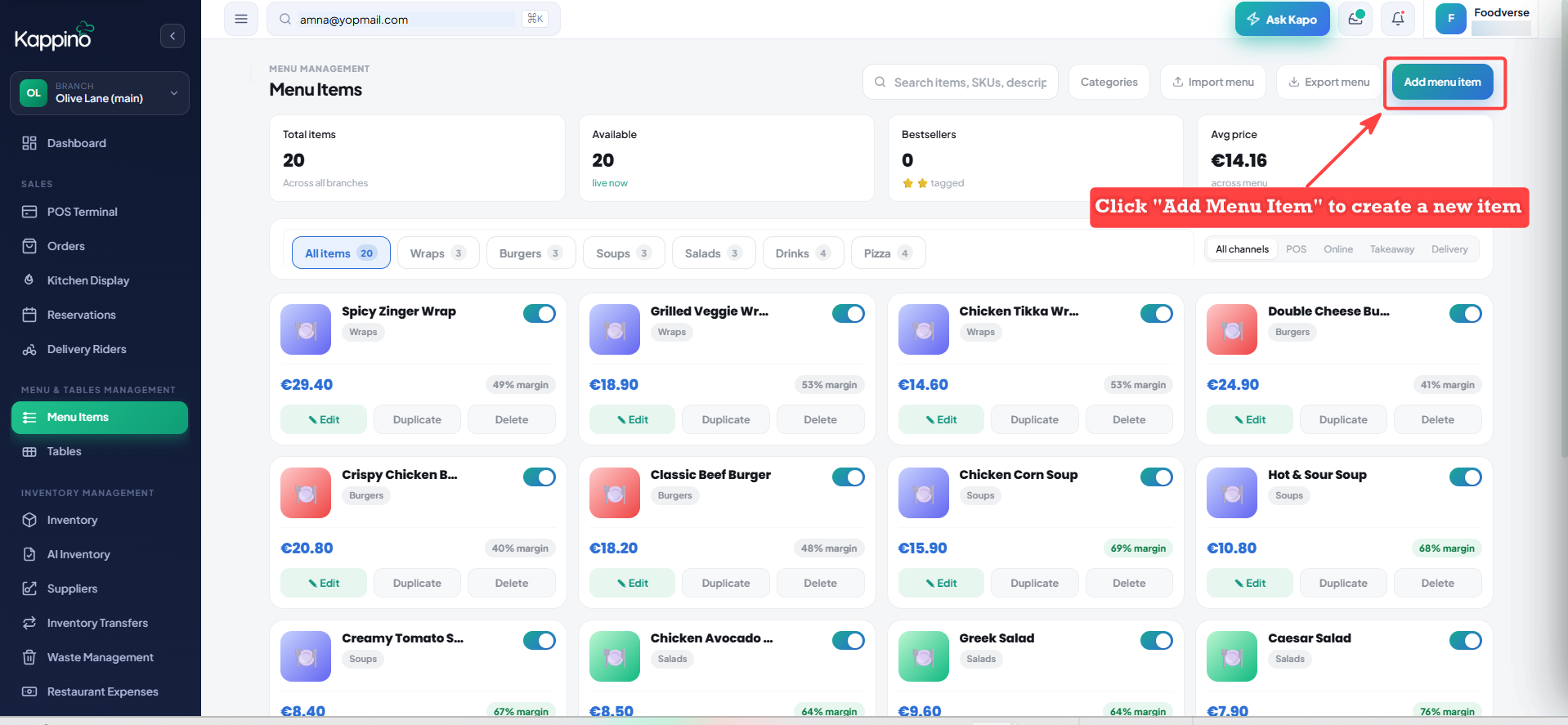
Task: Click the Spicy Zinger Wrap thumbnail
Action: [x=306, y=329]
